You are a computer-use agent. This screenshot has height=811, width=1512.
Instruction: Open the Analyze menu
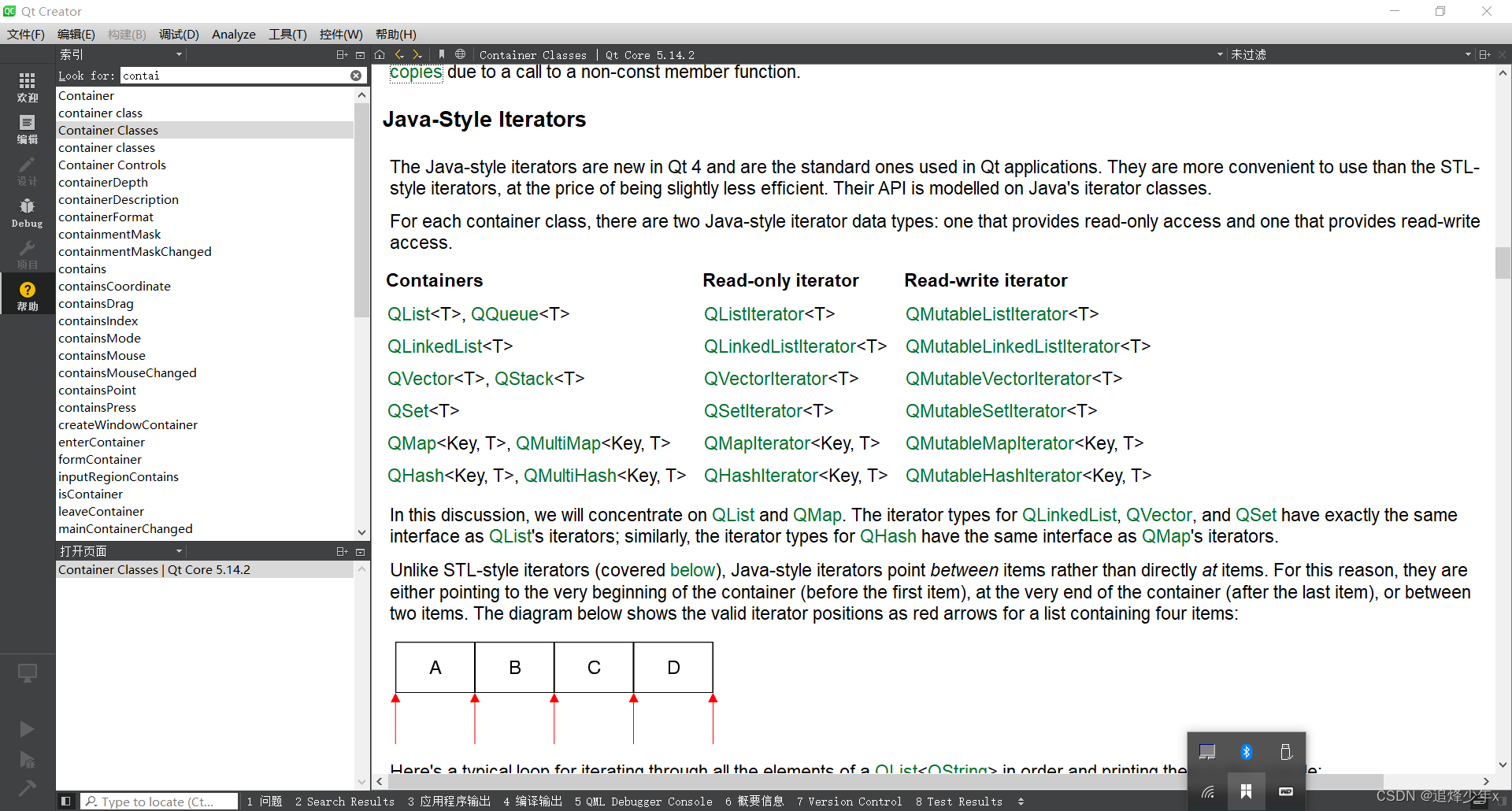[233, 34]
